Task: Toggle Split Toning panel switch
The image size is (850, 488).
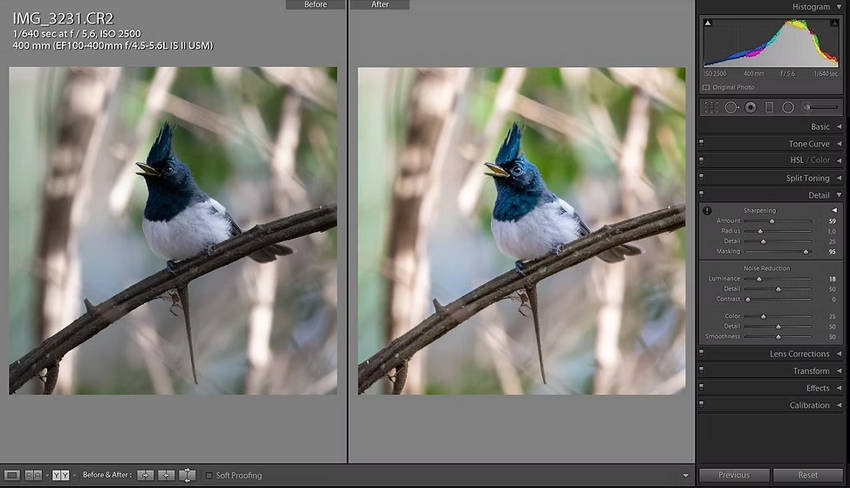Action: coord(701,177)
